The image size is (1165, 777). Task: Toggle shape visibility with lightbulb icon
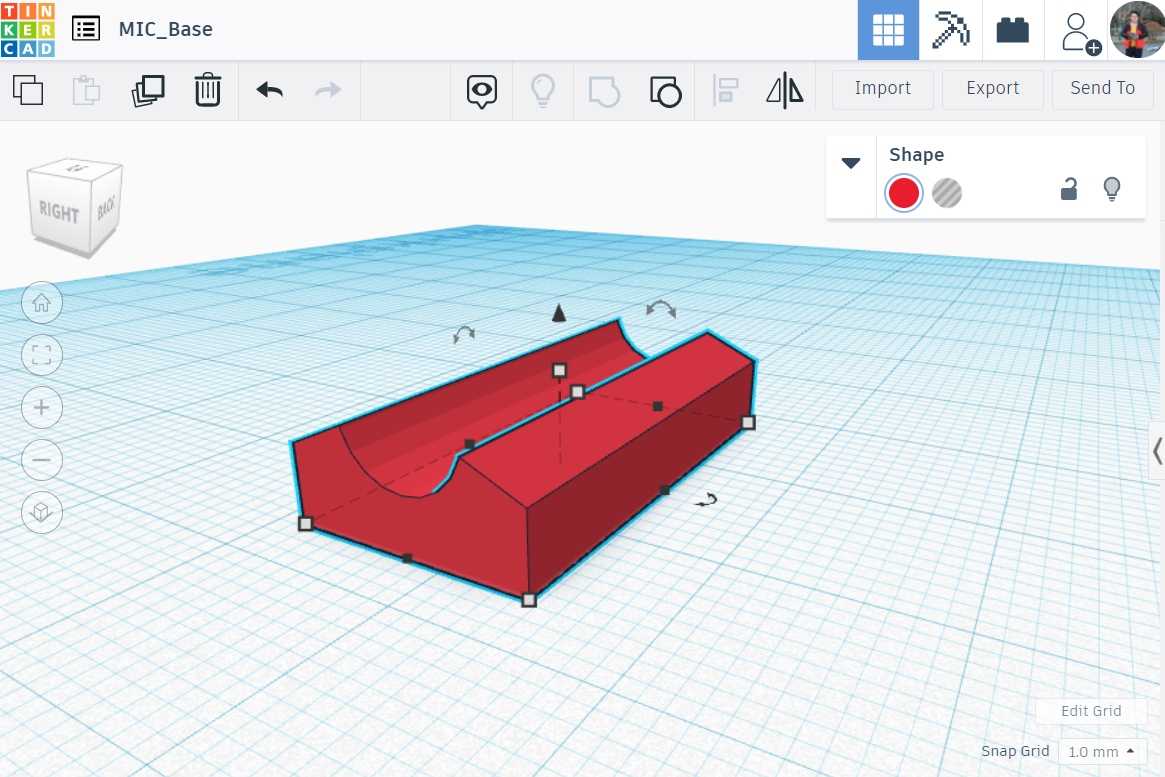[x=1111, y=189]
